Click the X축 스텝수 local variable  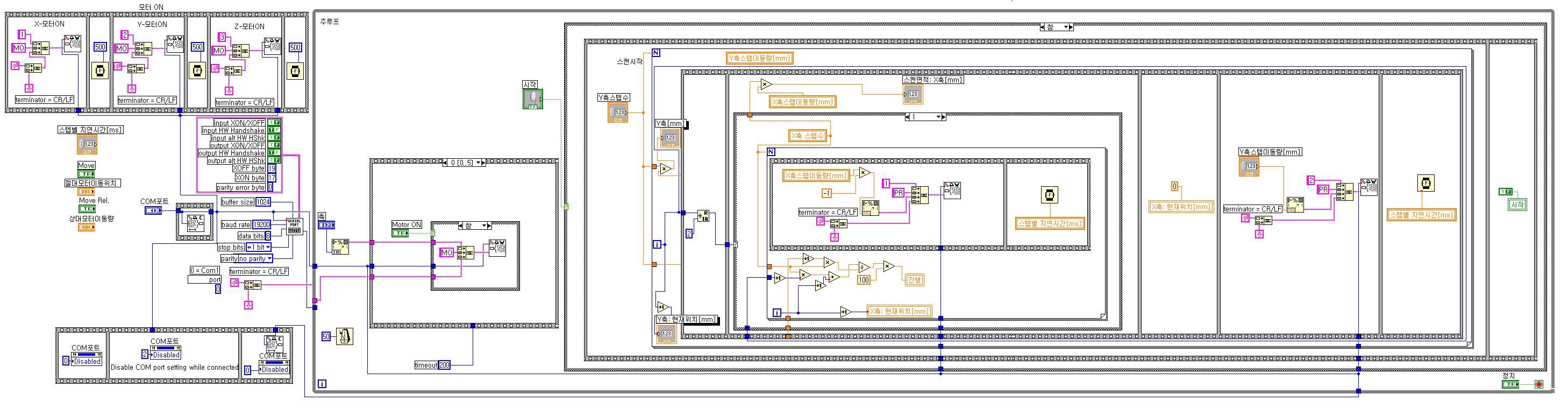[x=809, y=136]
